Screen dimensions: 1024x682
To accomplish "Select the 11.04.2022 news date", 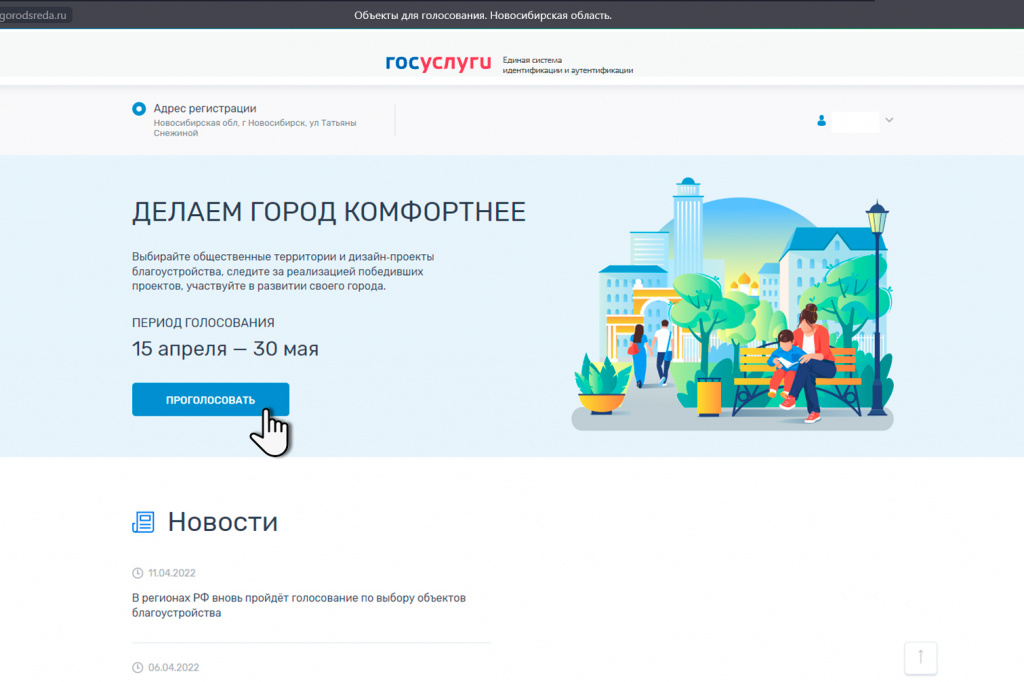I will pos(171,573).
